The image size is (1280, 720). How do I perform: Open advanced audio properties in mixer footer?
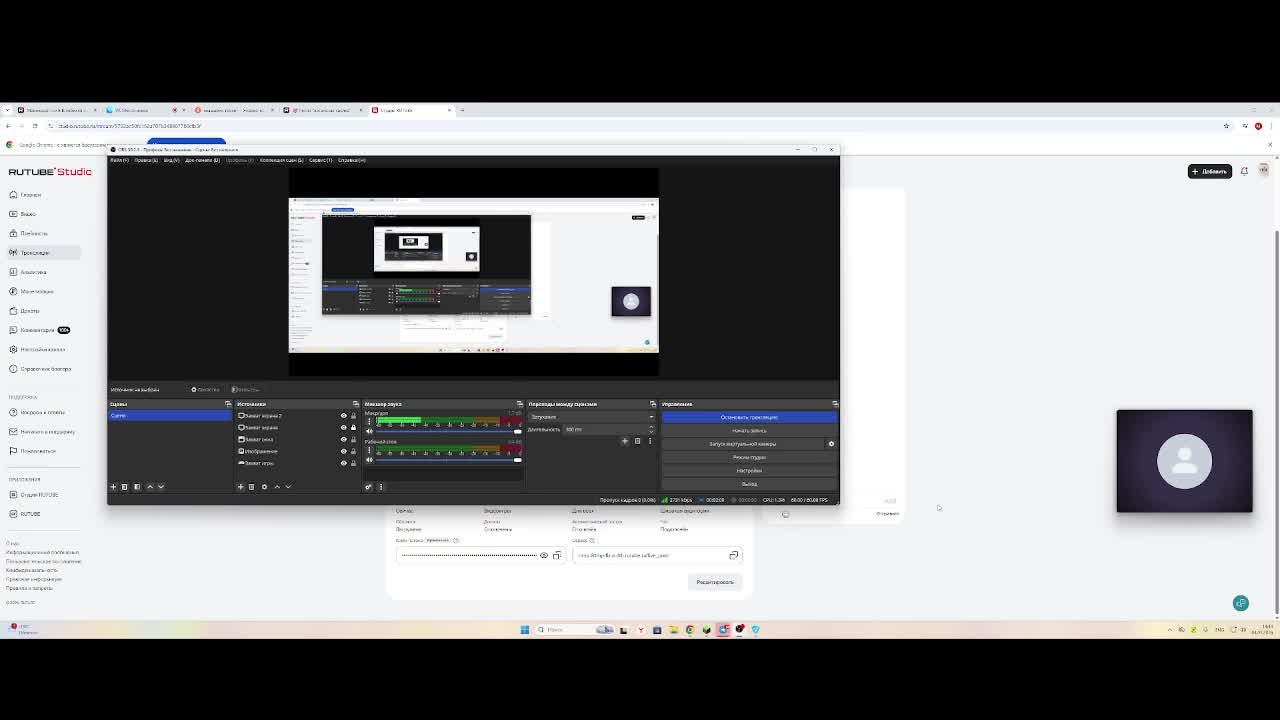[x=368, y=487]
